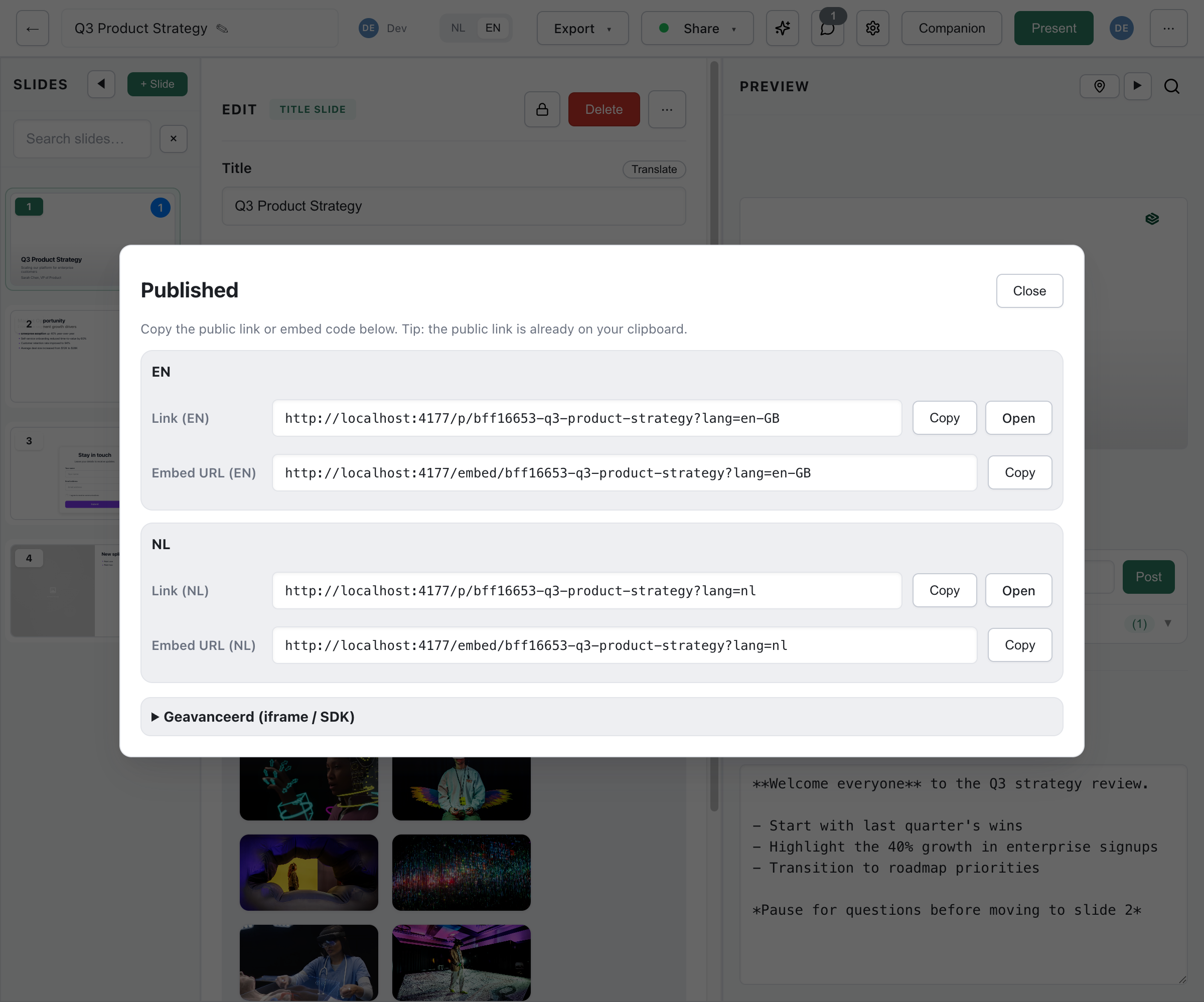The image size is (1204, 1002).
Task: Clear slide search with the x button
Action: (x=174, y=139)
